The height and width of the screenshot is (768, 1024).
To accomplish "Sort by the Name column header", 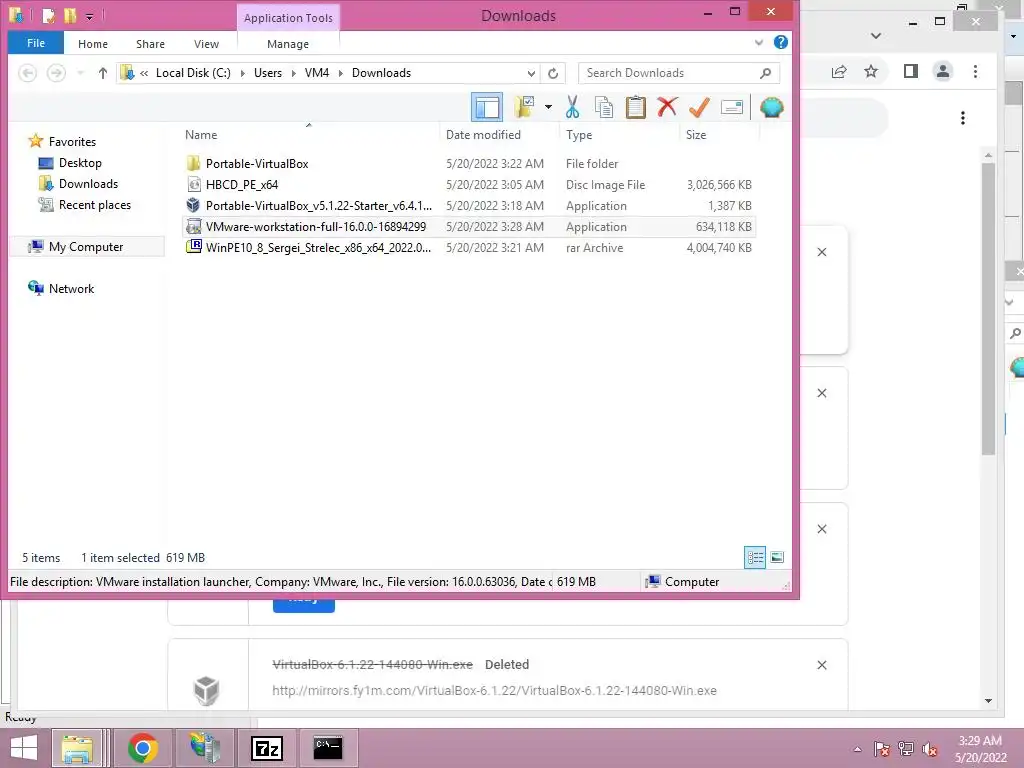I will coord(201,135).
